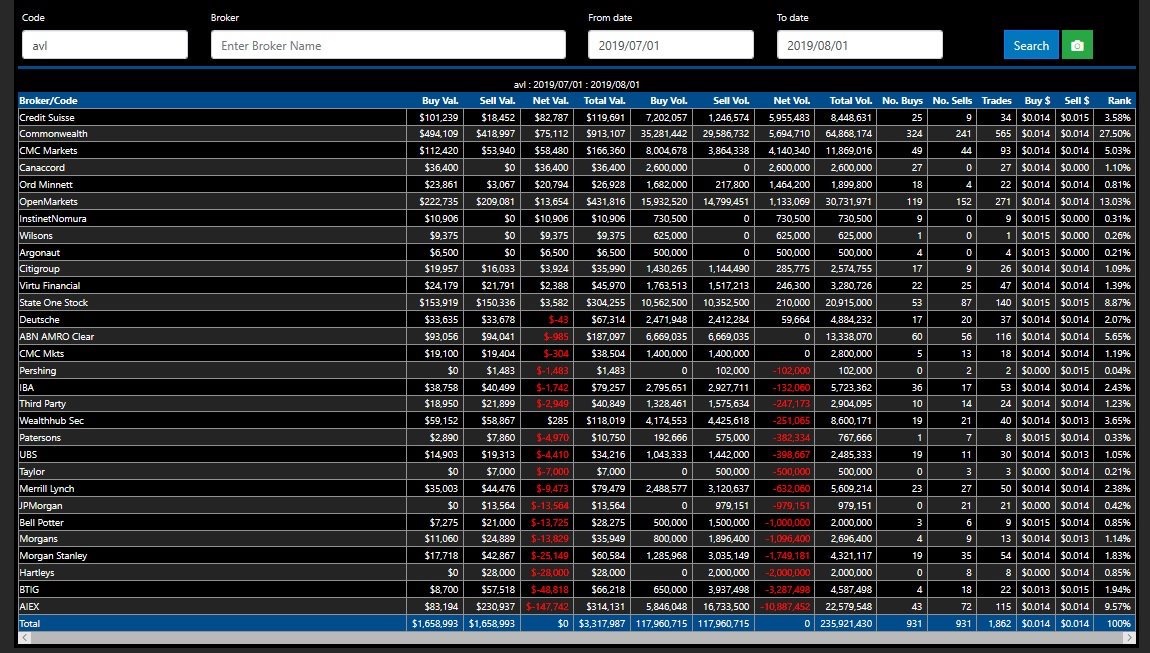The width and height of the screenshot is (1150, 653).
Task: Select the Credit Suisse broker row
Action: [x=576, y=117]
